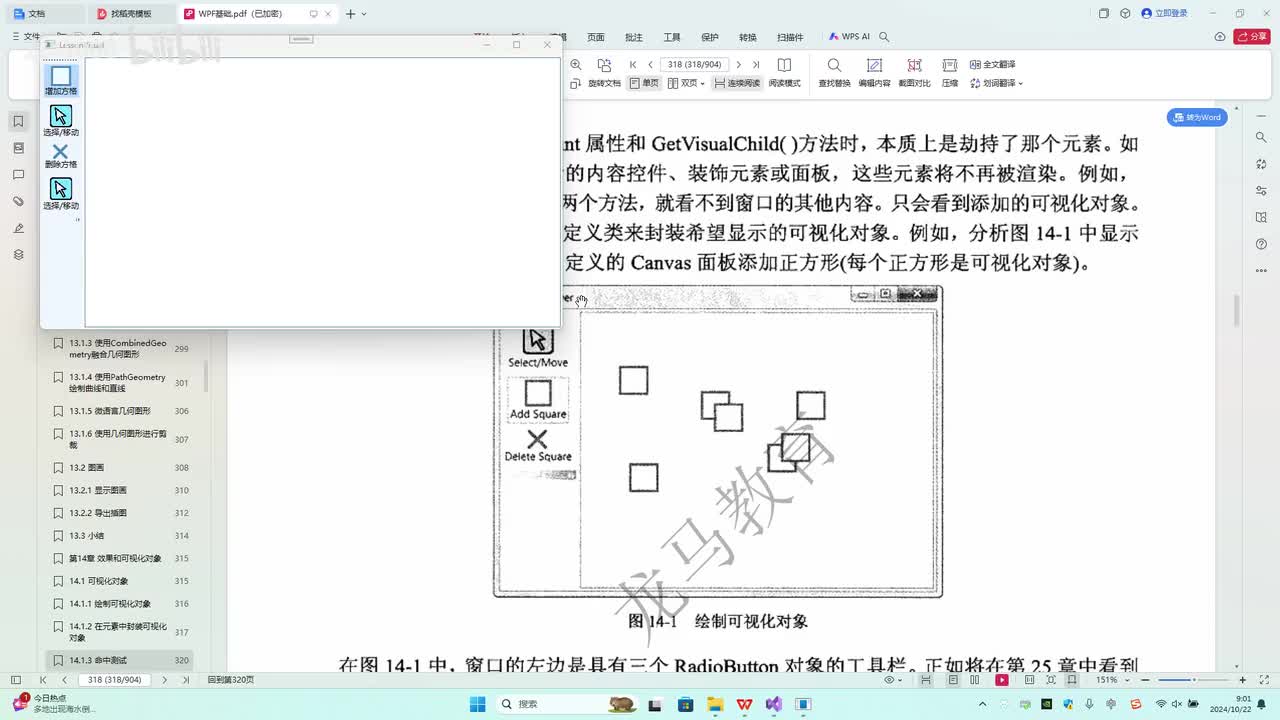Click 全文翻译 full text translation
The width and height of the screenshot is (1280, 720).
991,65
